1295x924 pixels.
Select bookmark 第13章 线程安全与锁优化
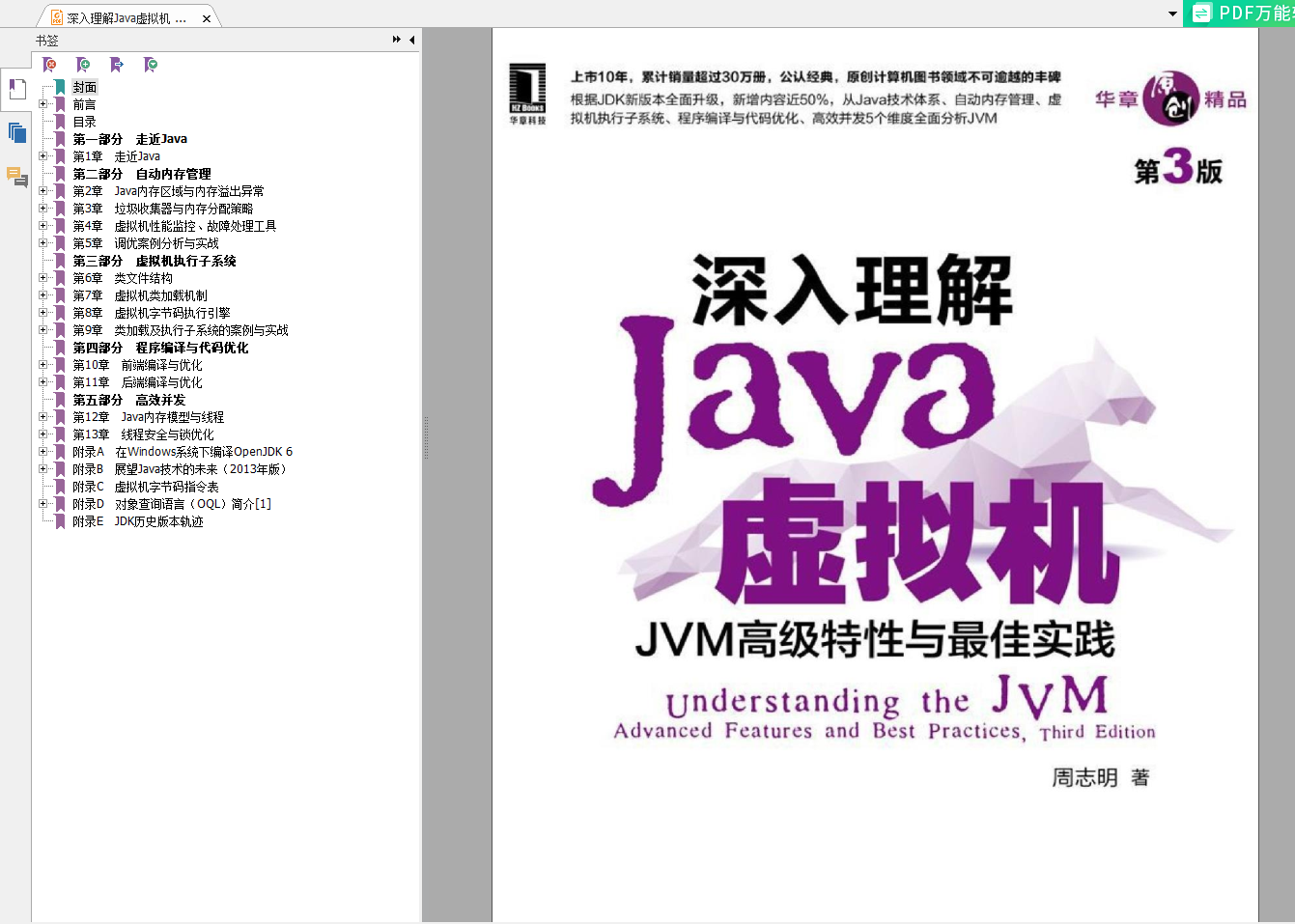pyautogui.click(x=144, y=434)
